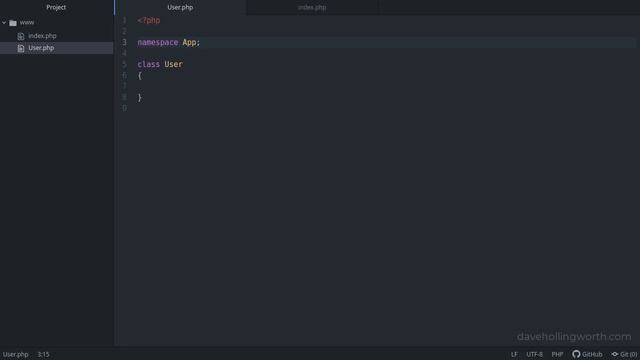Change the PHP grammar selector
Screen dimensions: 640x360
pyautogui.click(x=558, y=354)
